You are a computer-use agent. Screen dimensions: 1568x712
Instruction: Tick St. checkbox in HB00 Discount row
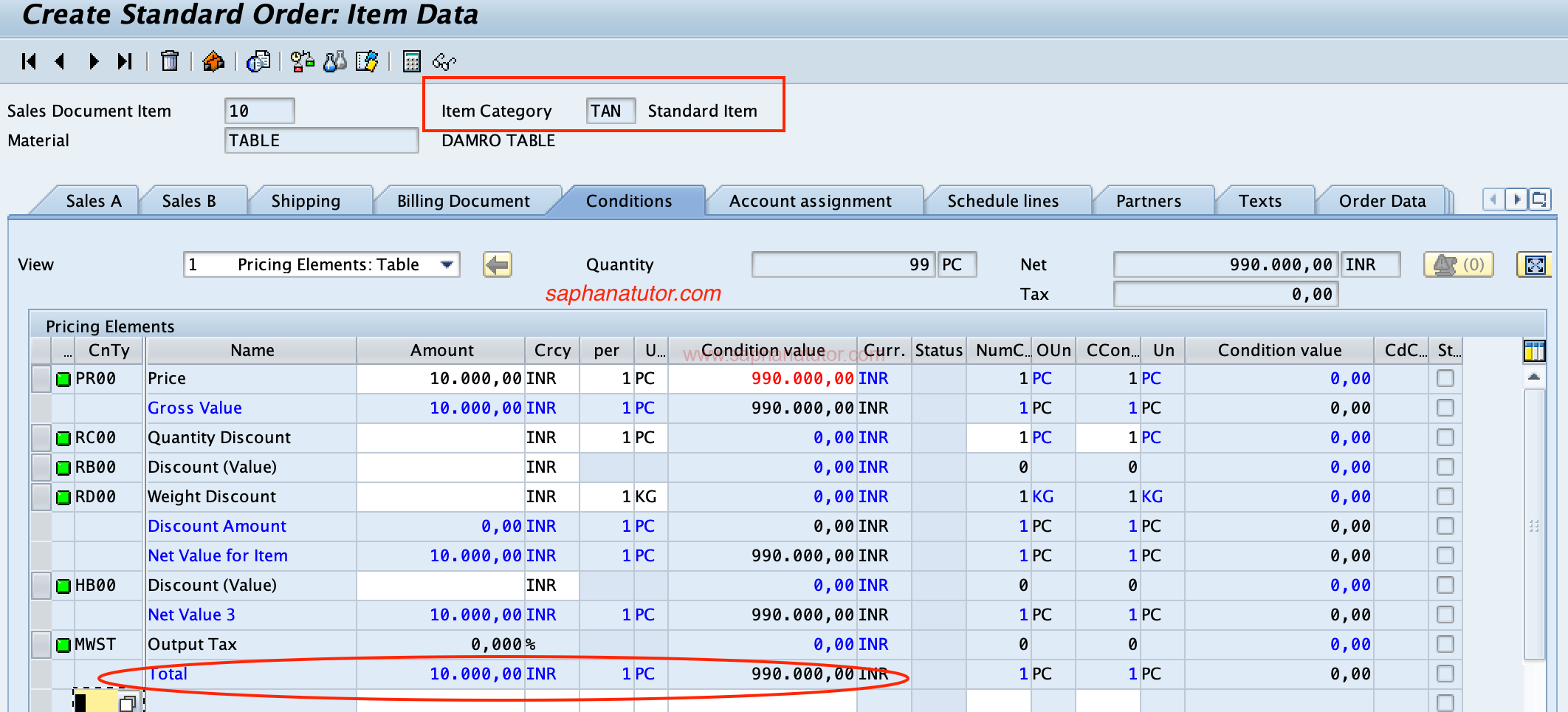tap(1445, 585)
